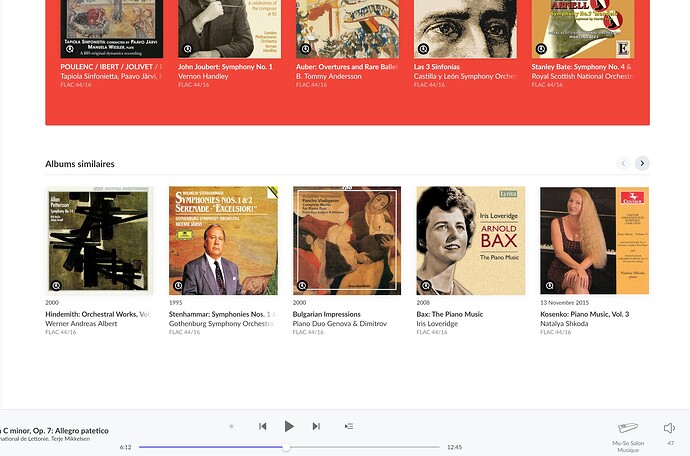The height and width of the screenshot is (456, 690).
Task: Click the volume speaker icon
Action: click(669, 428)
